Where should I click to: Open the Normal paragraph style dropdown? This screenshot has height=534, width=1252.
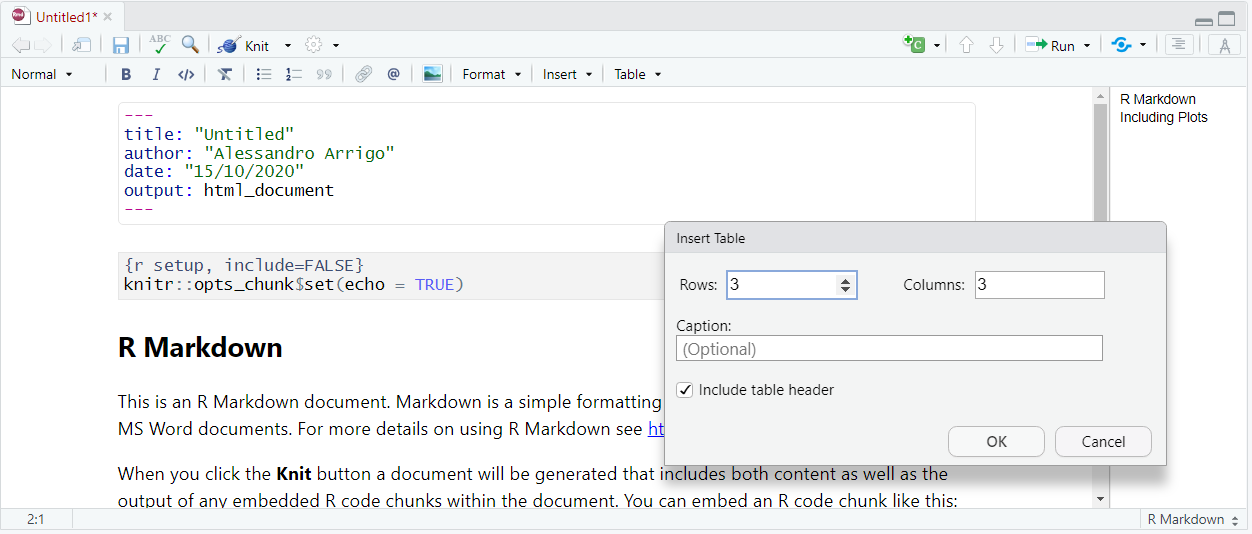[x=42, y=74]
